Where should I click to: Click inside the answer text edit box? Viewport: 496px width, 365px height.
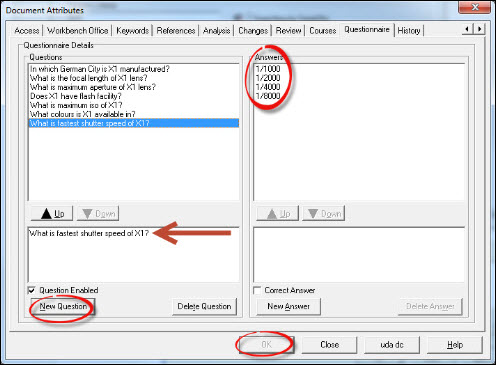click(359, 255)
